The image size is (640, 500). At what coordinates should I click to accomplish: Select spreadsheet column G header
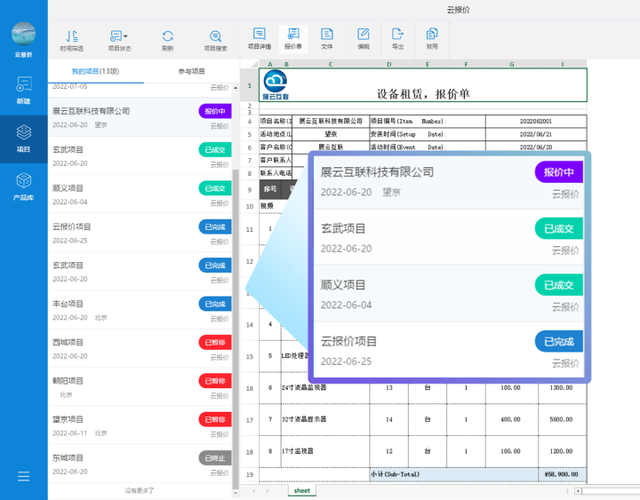pyautogui.click(x=512, y=64)
